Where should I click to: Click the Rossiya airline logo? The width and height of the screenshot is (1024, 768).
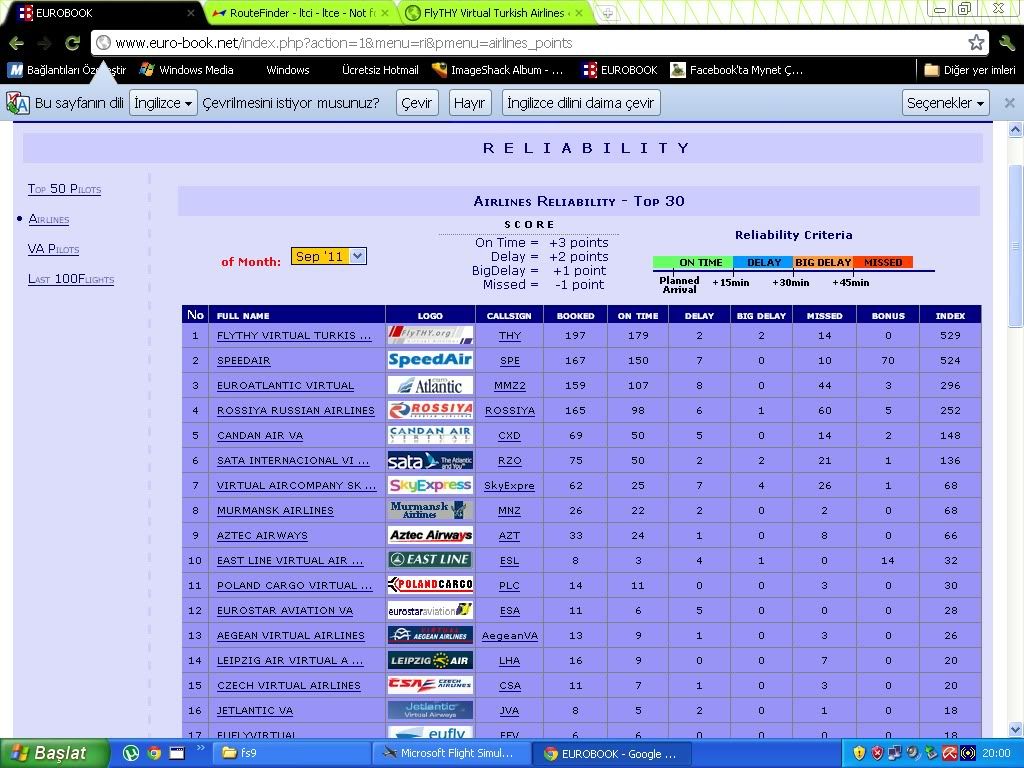click(x=430, y=410)
